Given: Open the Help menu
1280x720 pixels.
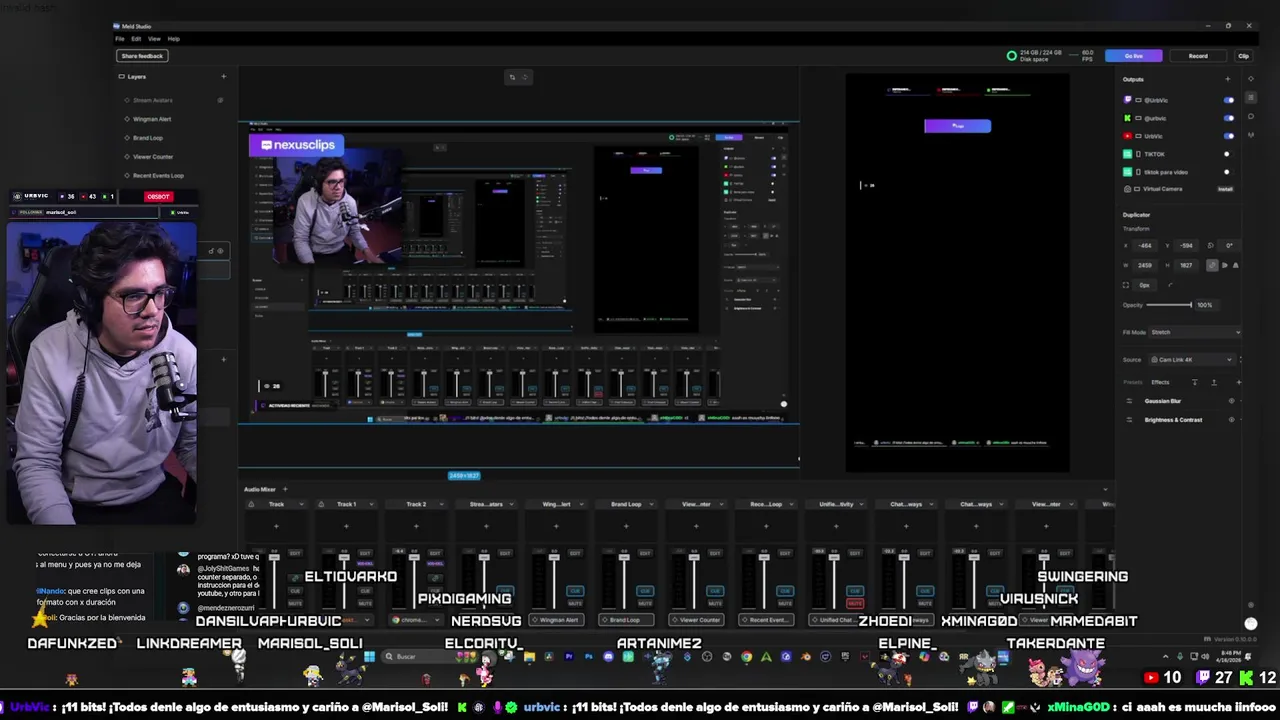Looking at the screenshot, I should click(x=173, y=39).
